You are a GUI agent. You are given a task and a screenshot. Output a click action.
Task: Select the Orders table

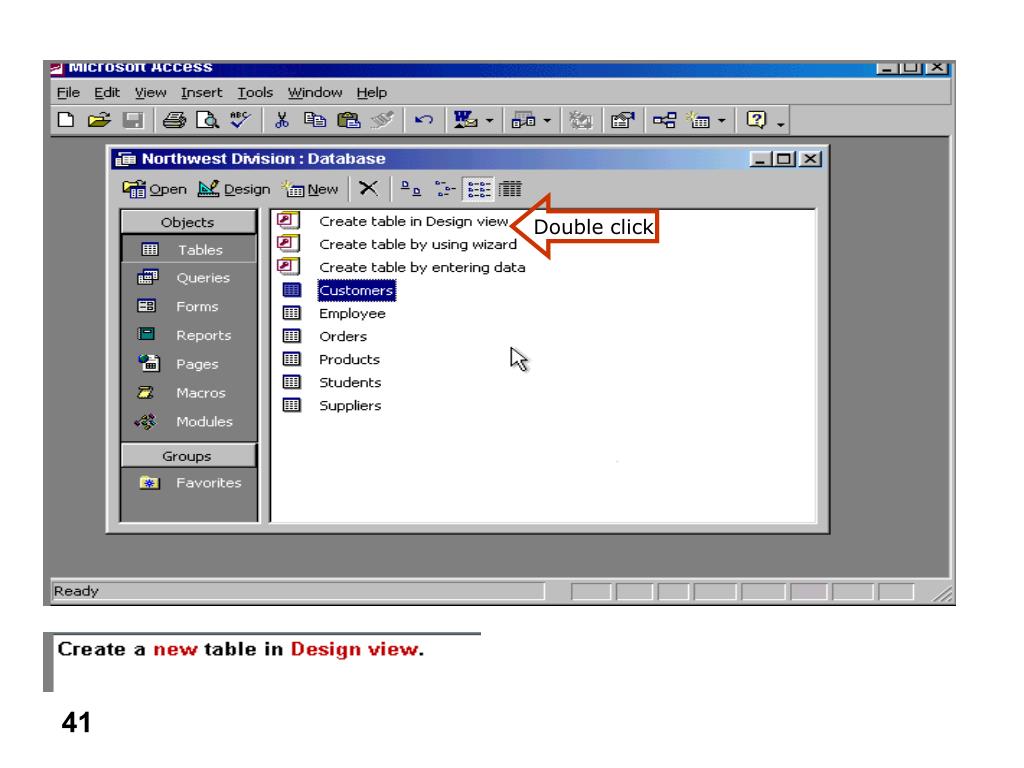tap(343, 336)
